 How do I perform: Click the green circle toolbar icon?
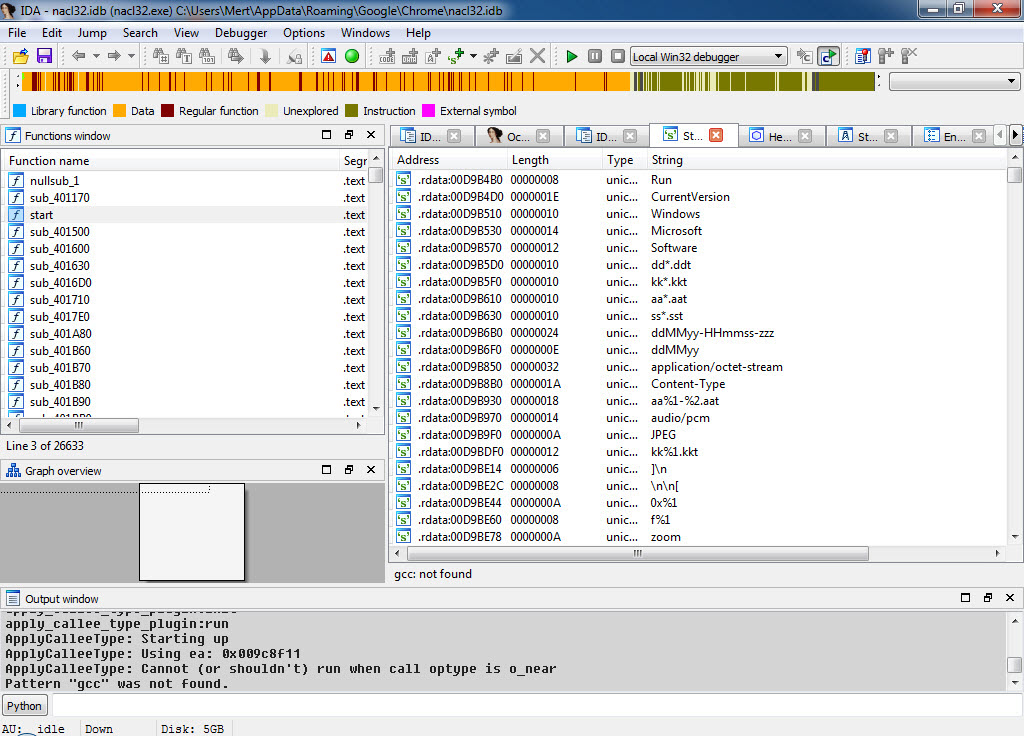352,56
